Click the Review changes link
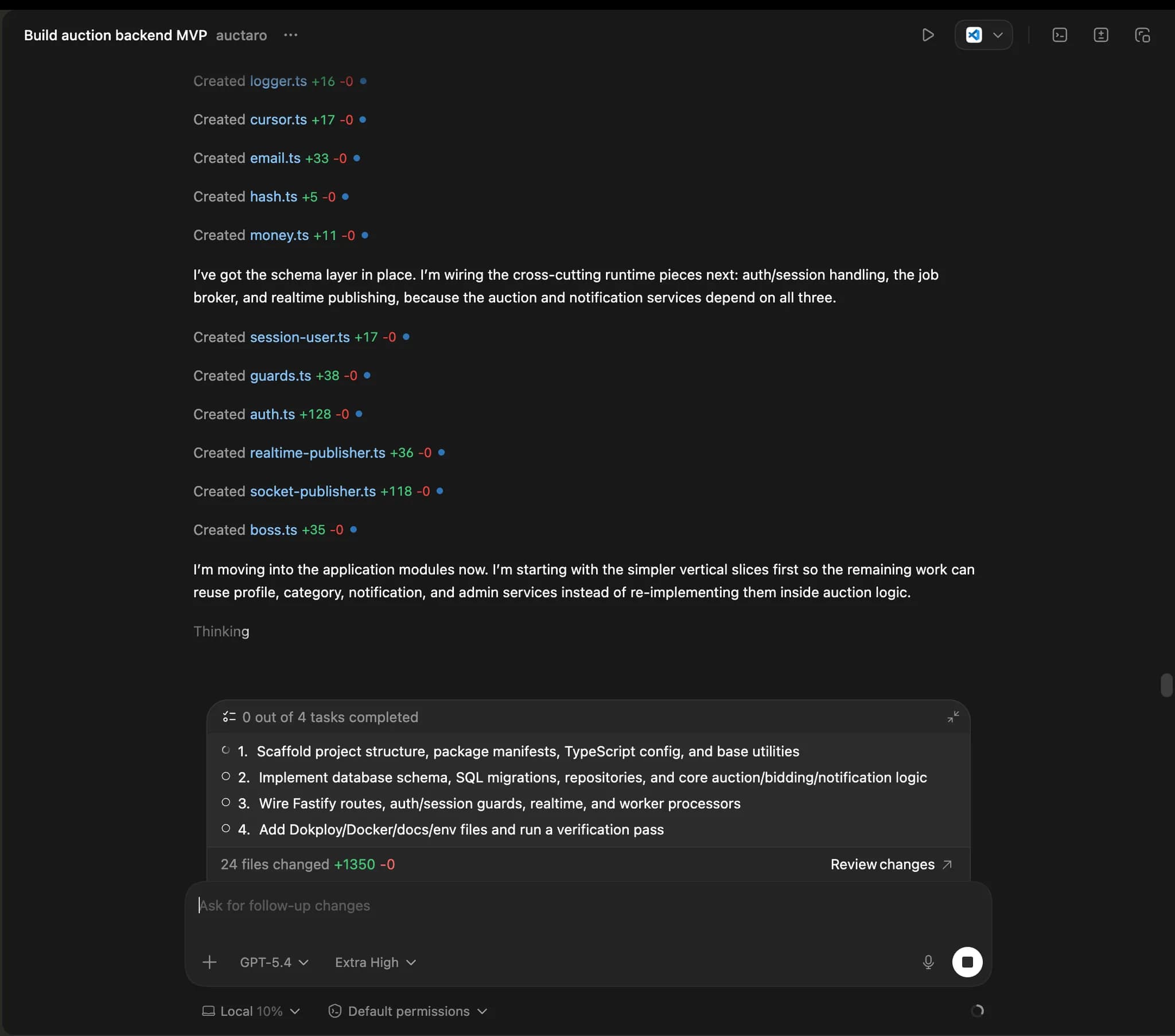 tap(890, 864)
